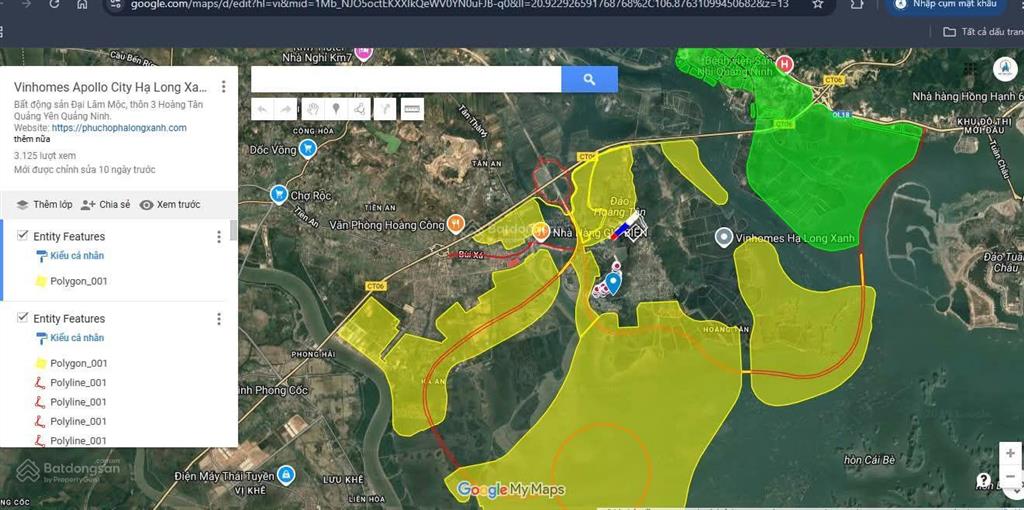Select the hand pan tool
Image resolution: width=1024 pixels, height=510 pixels.
coord(312,109)
